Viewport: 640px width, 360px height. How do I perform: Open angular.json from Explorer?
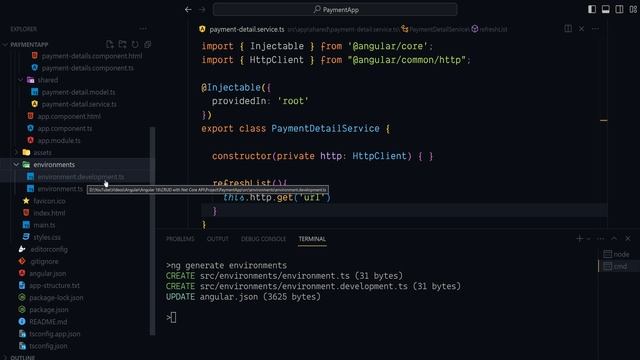47,273
